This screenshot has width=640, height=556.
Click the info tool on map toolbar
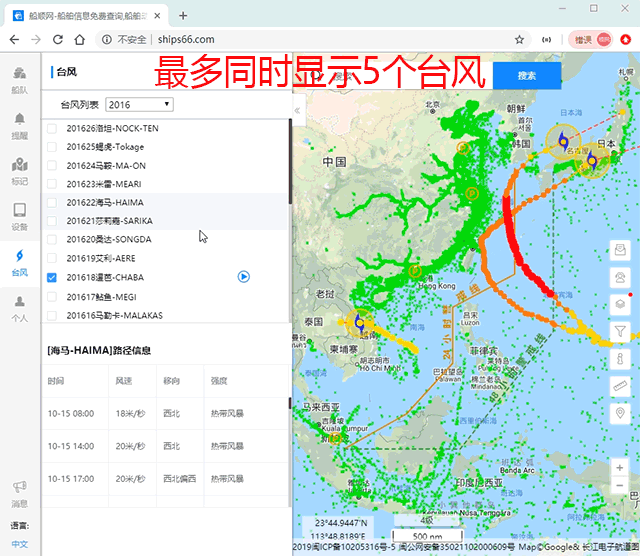[x=620, y=359]
